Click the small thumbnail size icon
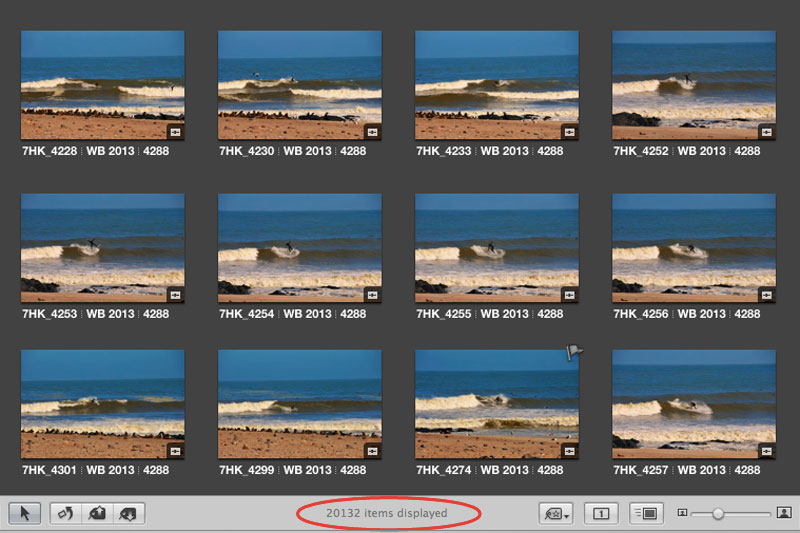The height and width of the screenshot is (533, 800). coord(682,513)
